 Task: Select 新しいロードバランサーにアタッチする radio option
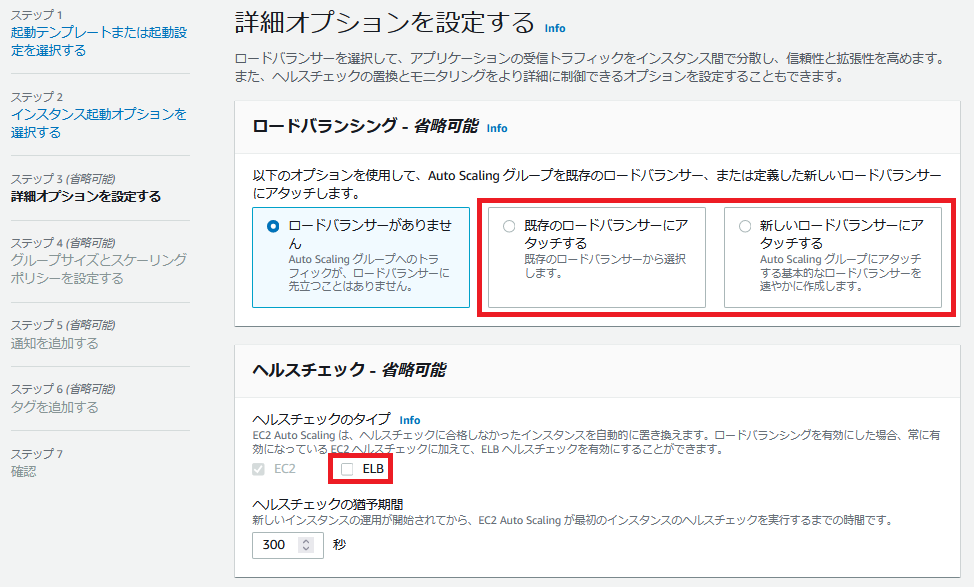745,226
